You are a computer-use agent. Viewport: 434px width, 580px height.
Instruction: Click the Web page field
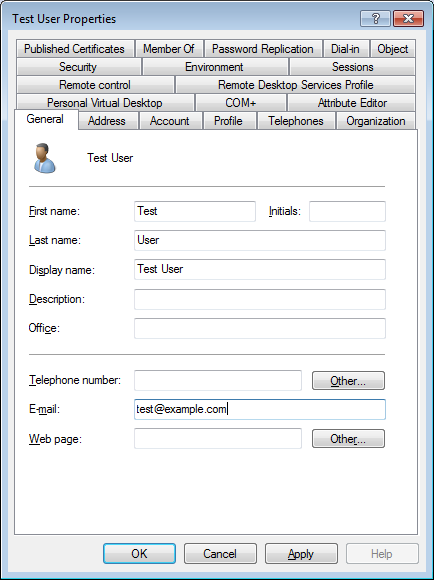pyautogui.click(x=218, y=438)
